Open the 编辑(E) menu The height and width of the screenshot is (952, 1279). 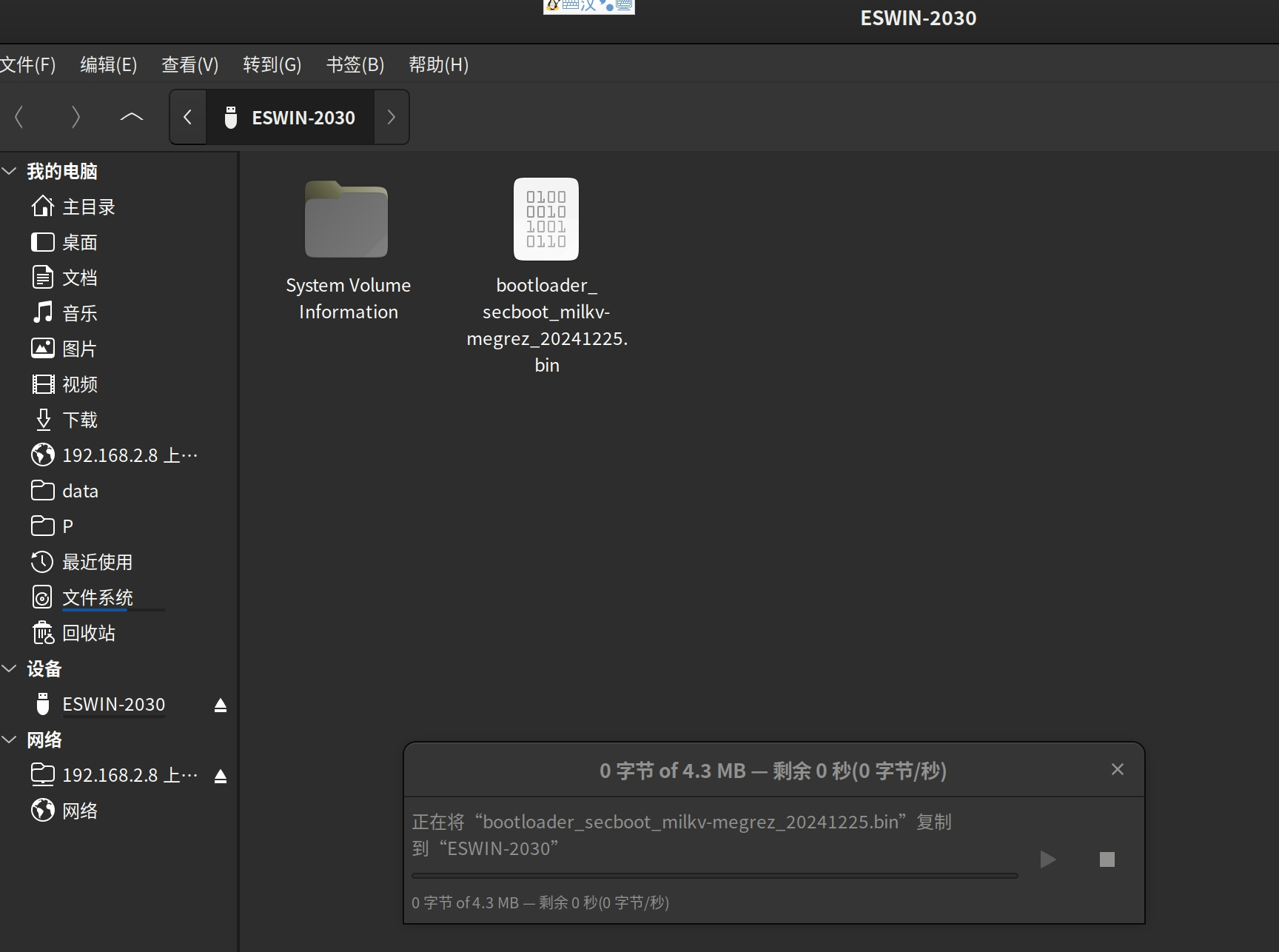[108, 65]
